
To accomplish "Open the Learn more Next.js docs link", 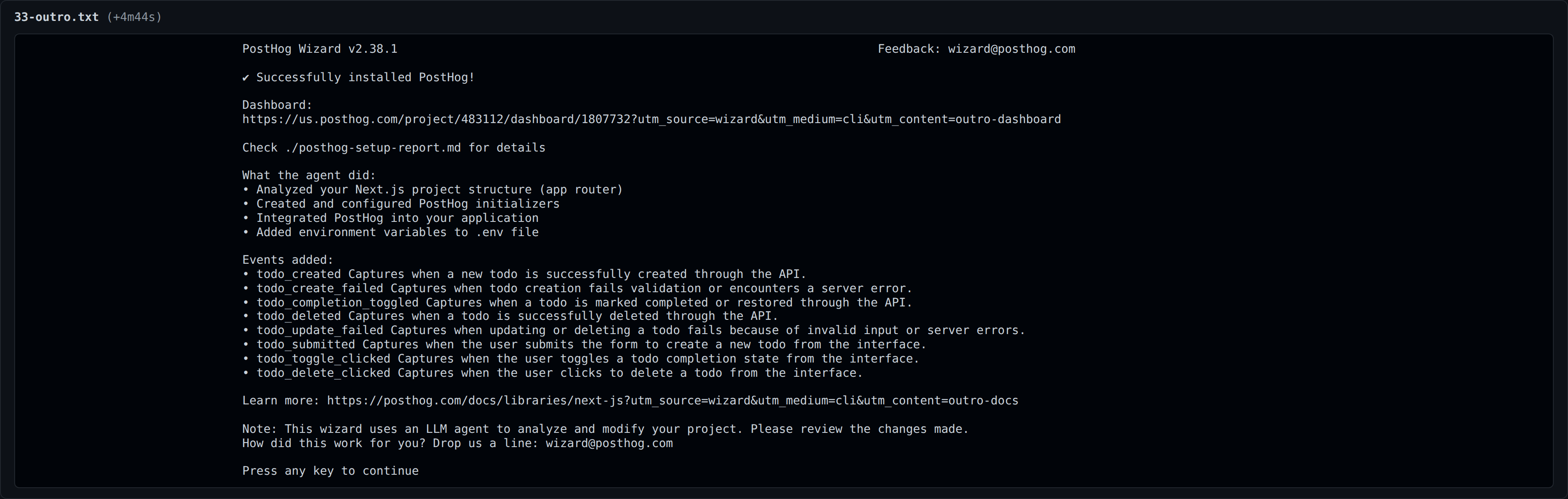I will 673,401.
